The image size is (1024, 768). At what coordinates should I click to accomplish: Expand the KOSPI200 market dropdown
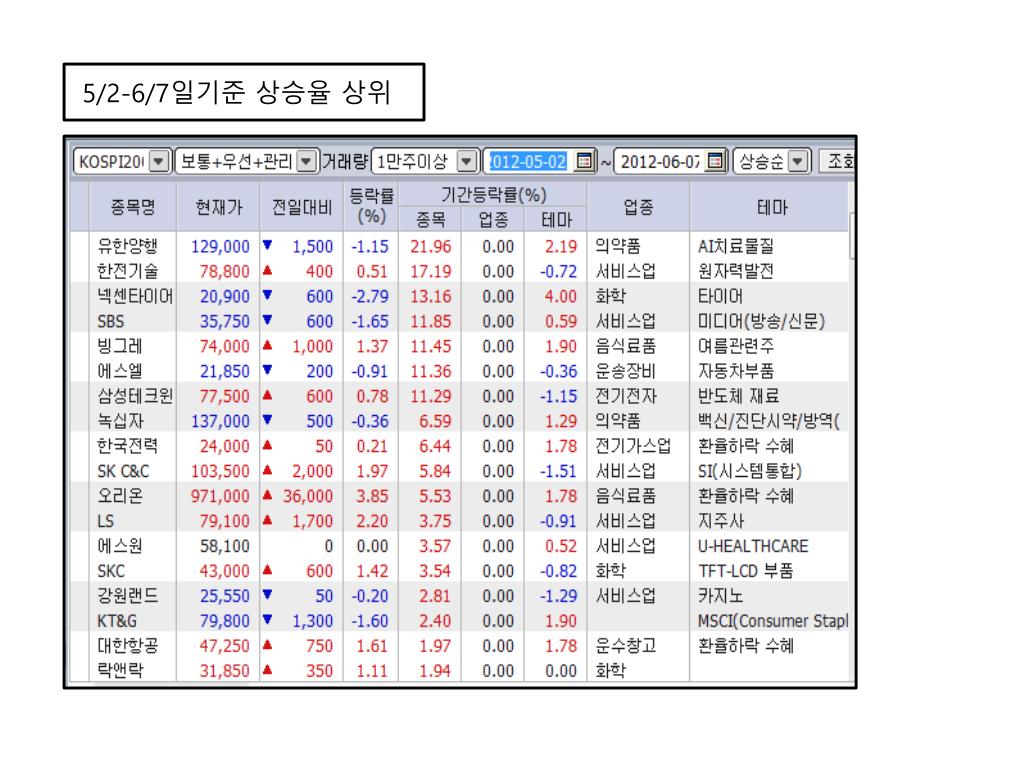(x=159, y=161)
